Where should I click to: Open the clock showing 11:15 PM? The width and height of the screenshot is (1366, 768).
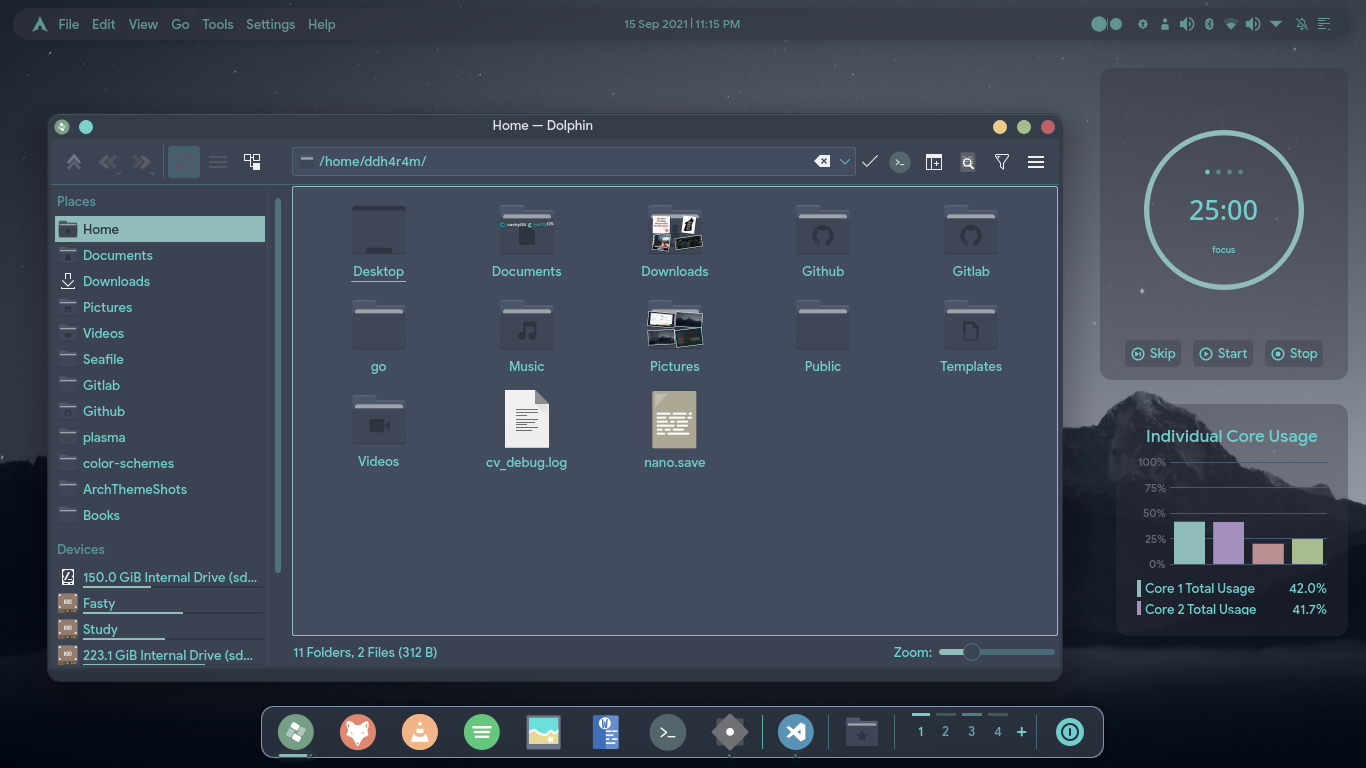(682, 24)
